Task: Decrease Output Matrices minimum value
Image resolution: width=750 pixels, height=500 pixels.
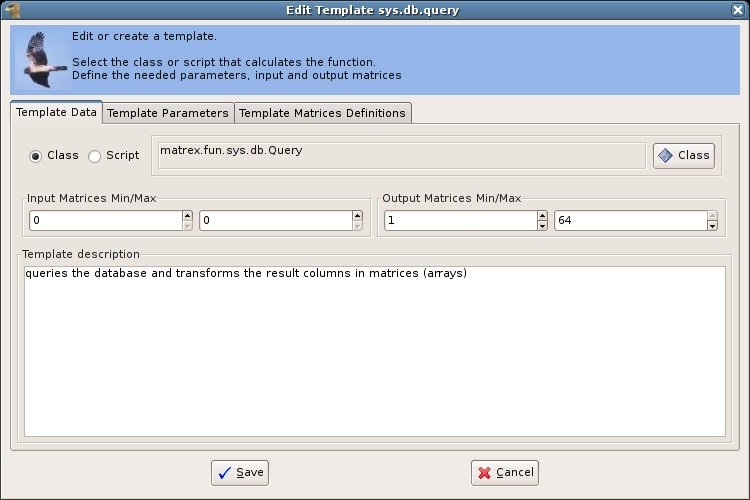Action: click(x=542, y=226)
